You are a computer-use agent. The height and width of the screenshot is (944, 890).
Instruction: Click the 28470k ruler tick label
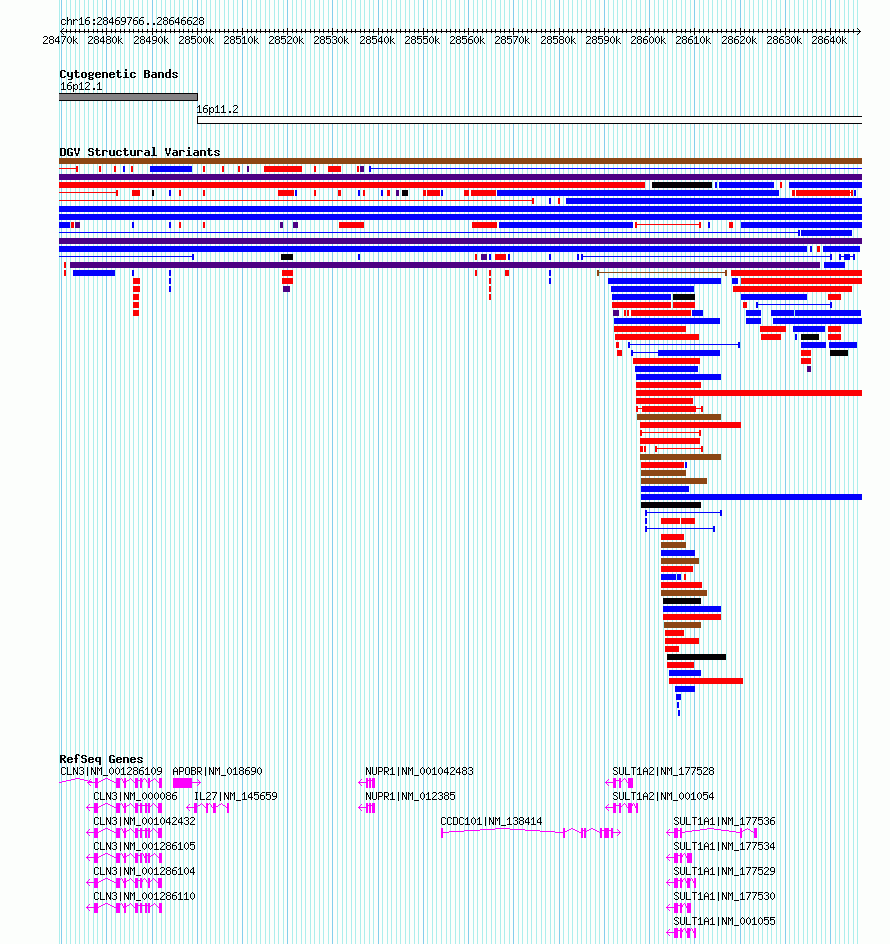[x=60, y=40]
